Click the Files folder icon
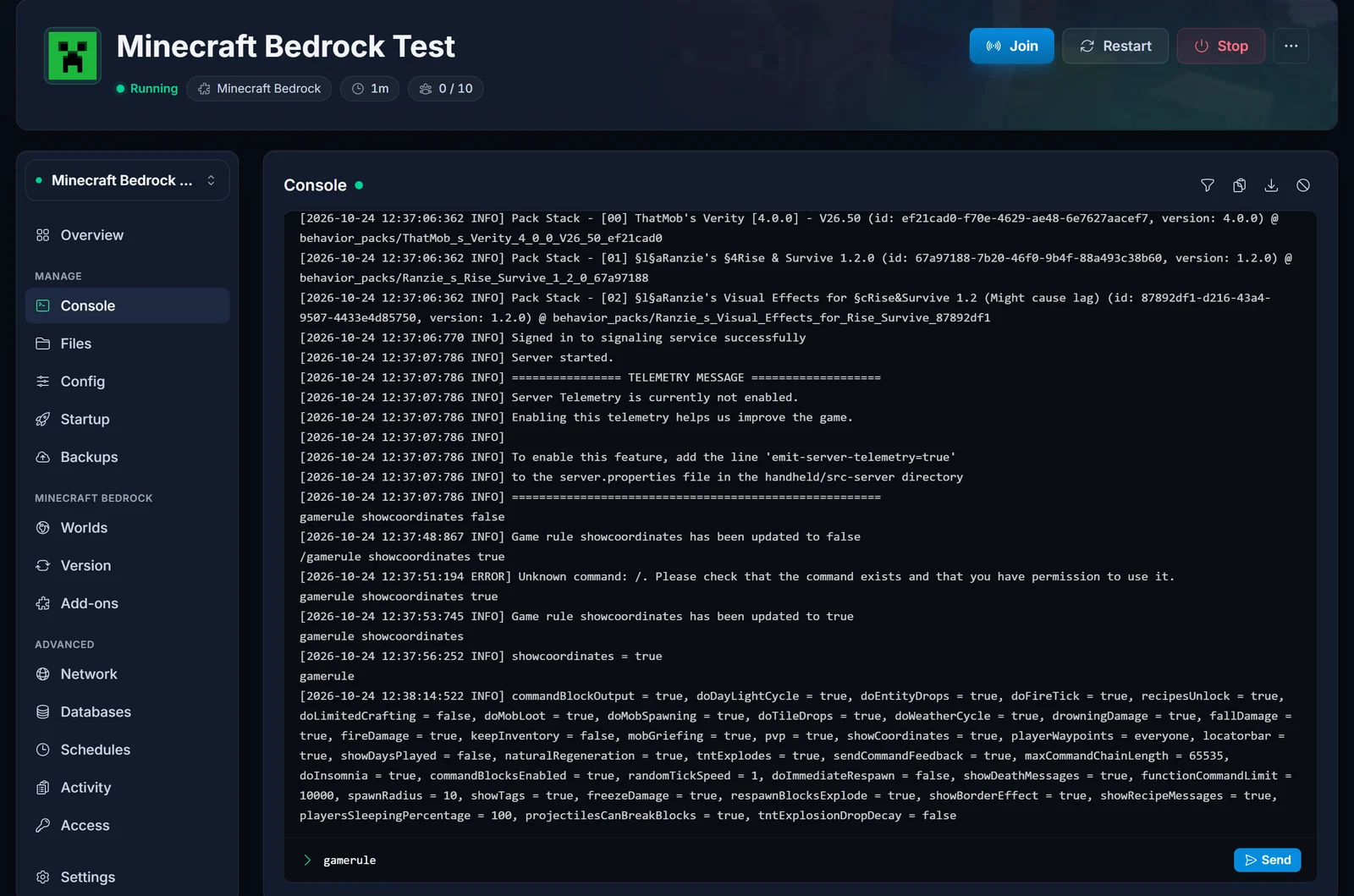Screen dimensions: 1354x896 coord(43,344)
